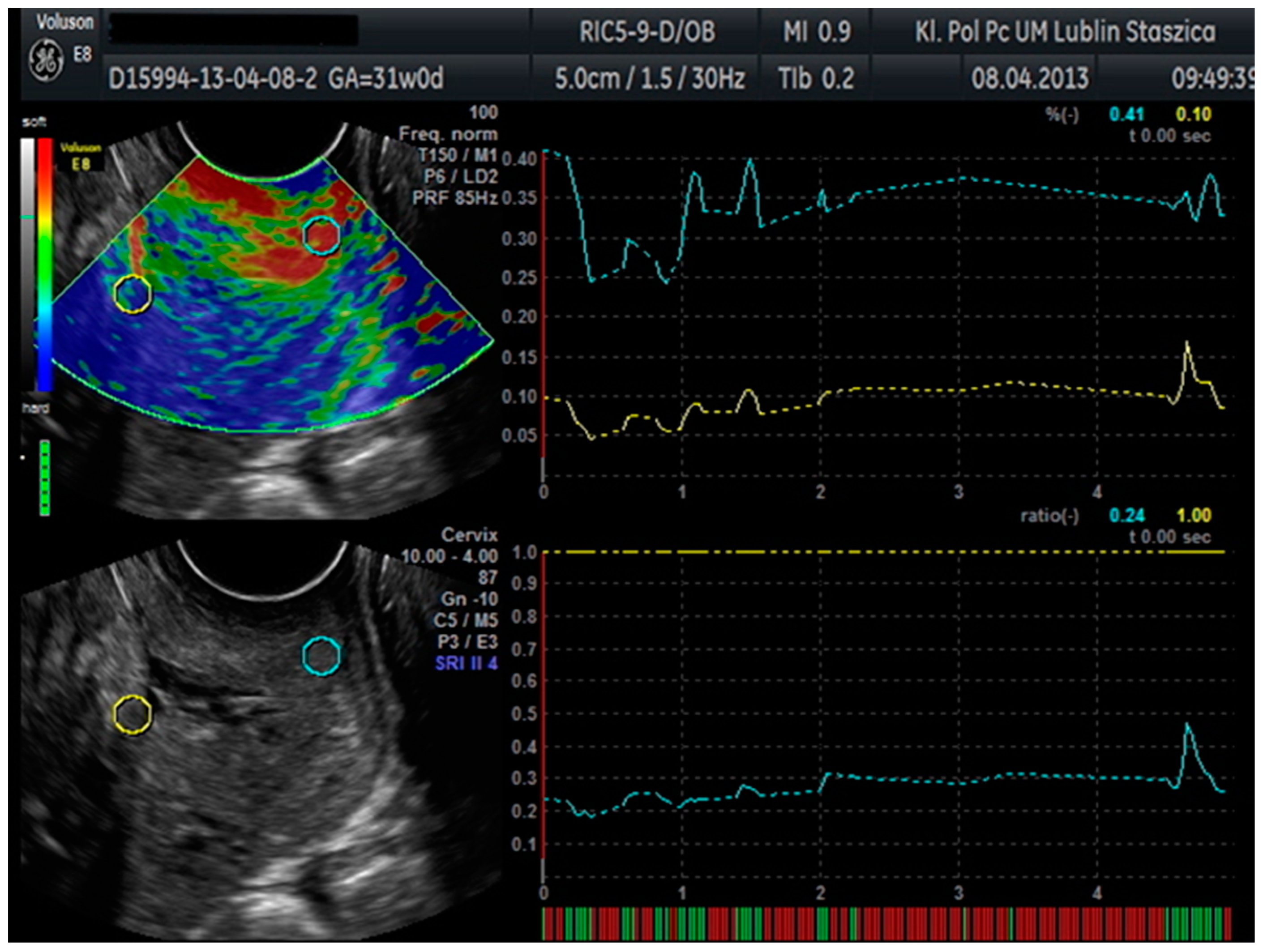Select cyan ROI circle on B-mode image
The image size is (1263, 952).
click(x=321, y=656)
